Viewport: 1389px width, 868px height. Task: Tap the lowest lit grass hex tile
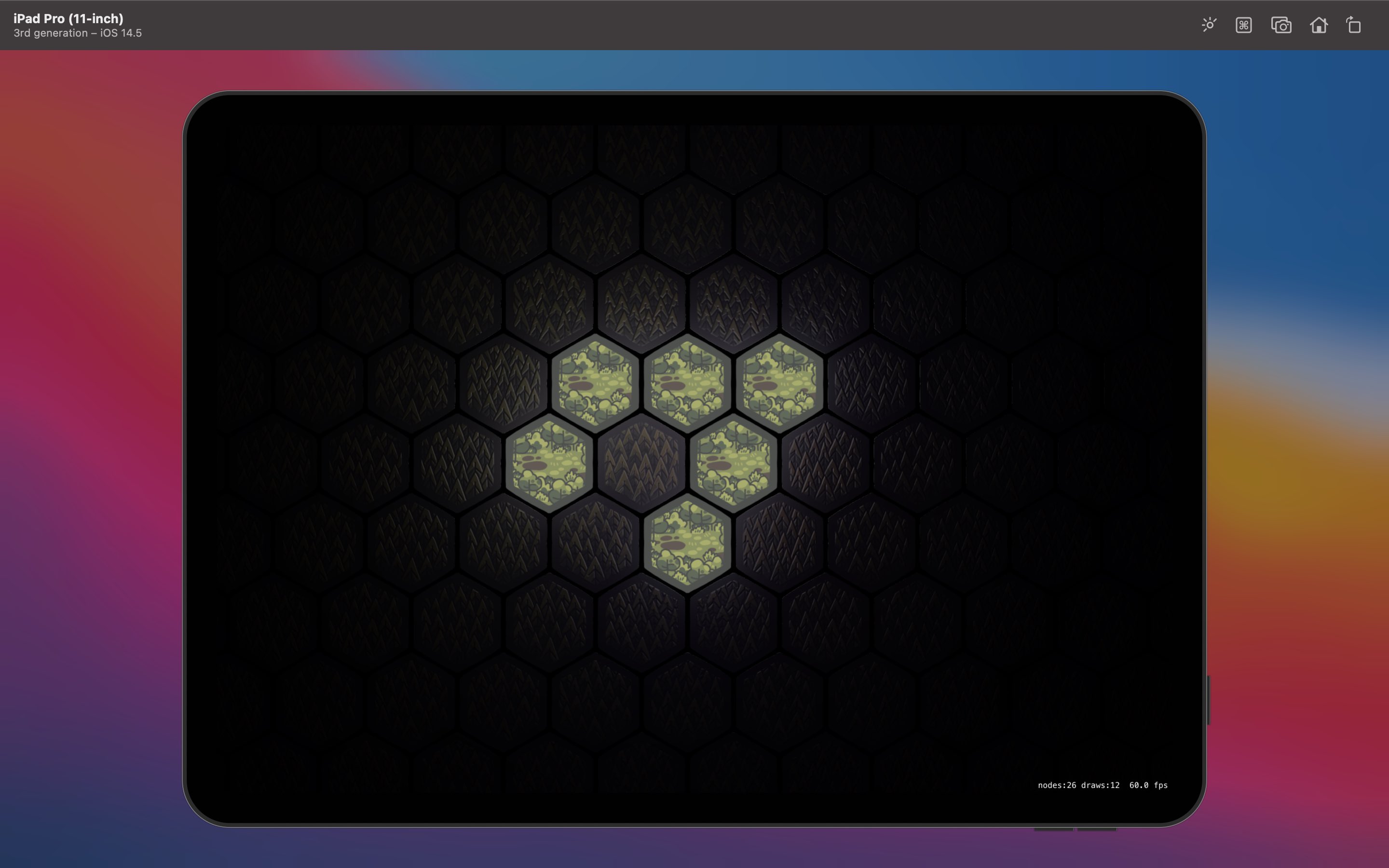pyautogui.click(x=687, y=543)
